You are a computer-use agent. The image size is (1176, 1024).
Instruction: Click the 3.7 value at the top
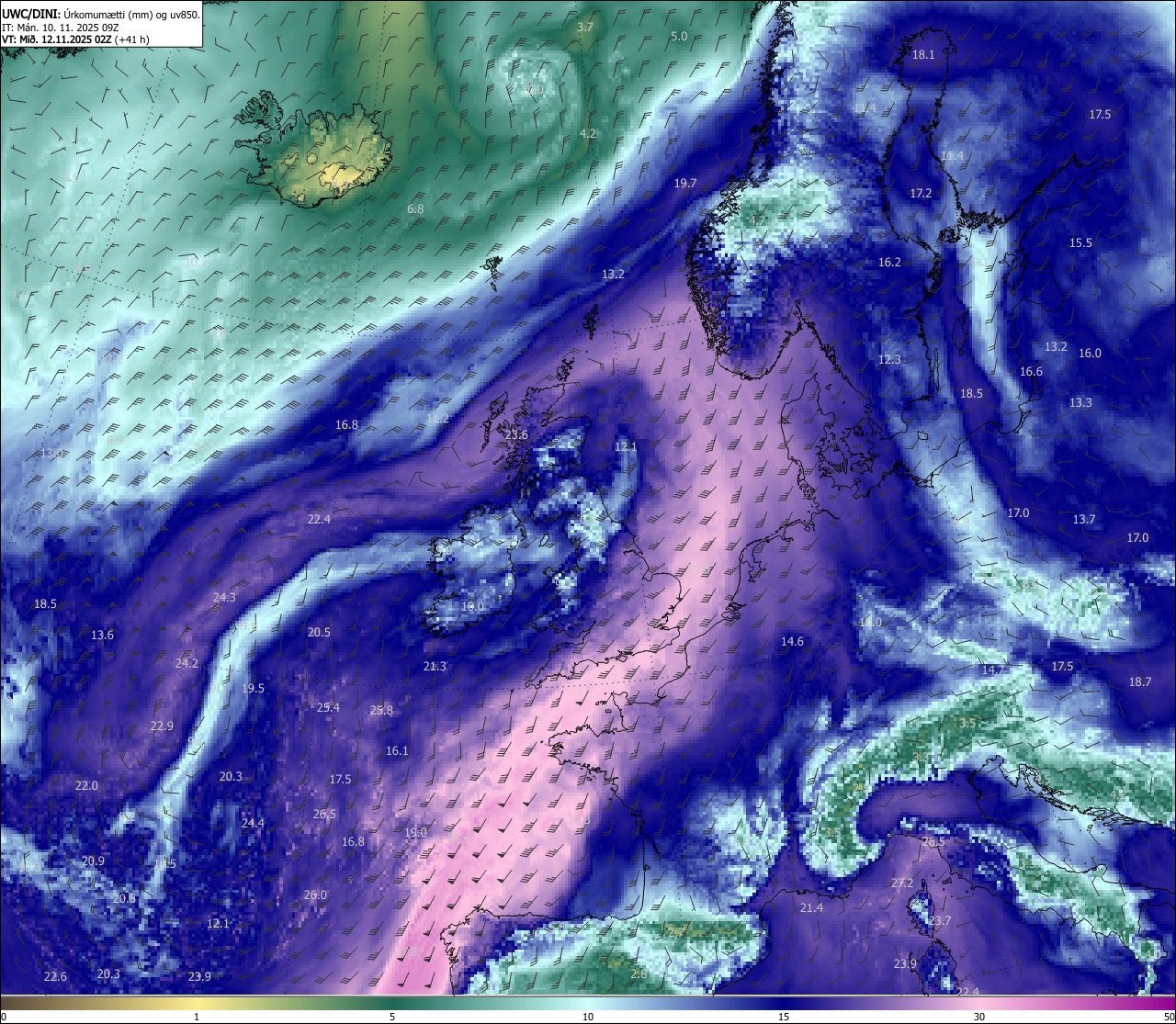click(585, 27)
